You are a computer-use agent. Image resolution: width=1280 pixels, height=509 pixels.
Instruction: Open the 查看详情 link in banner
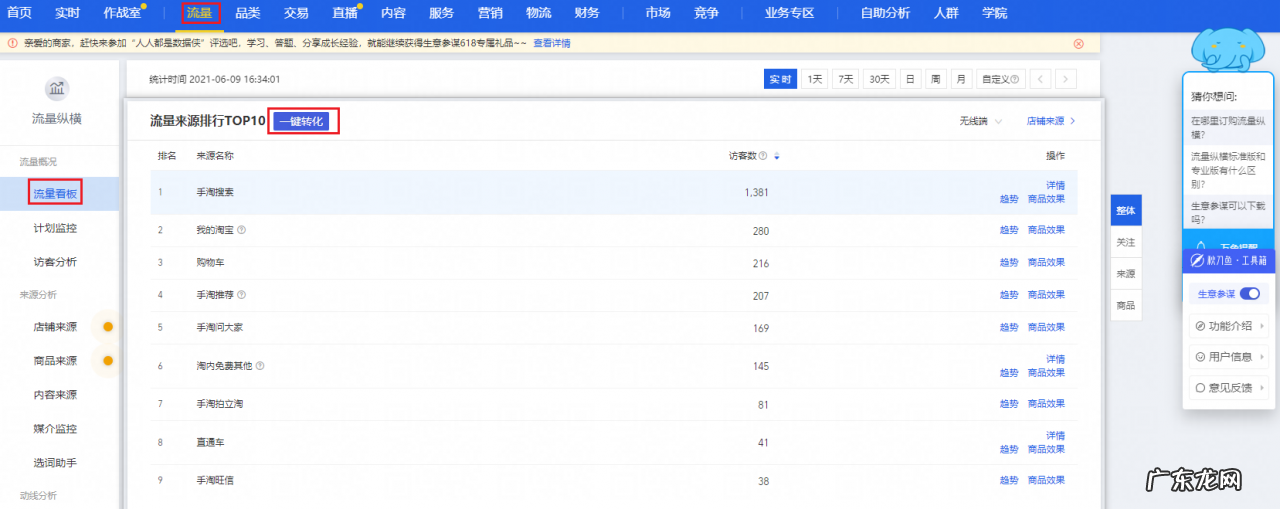point(552,44)
